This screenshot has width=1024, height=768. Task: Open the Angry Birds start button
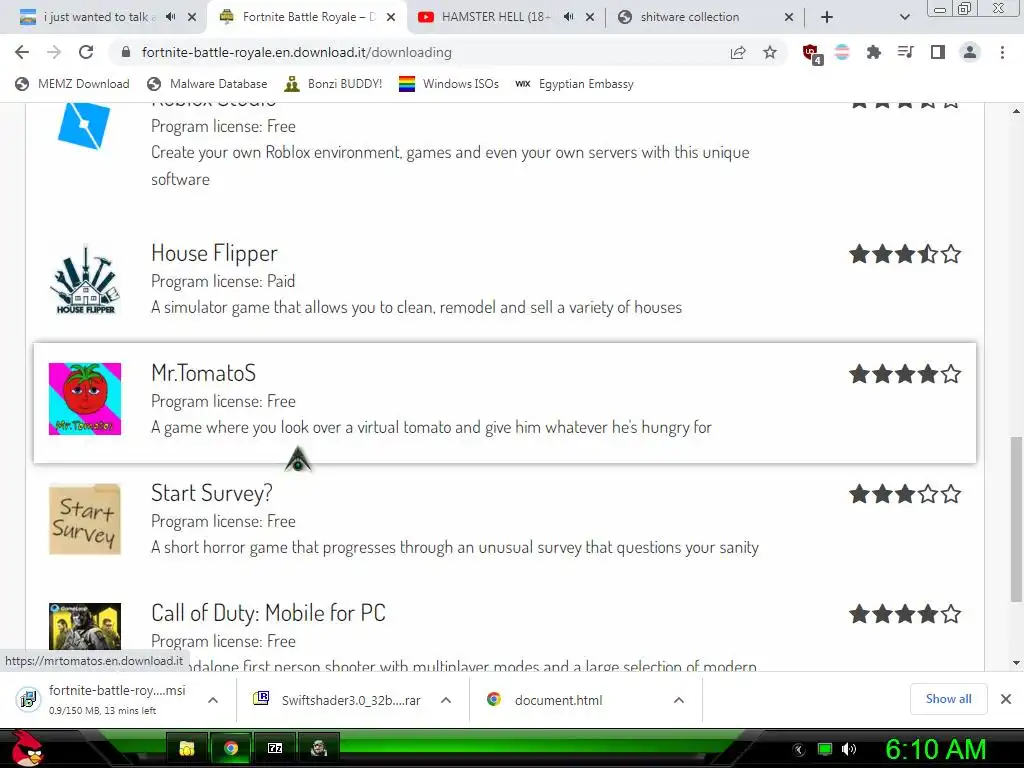[x=27, y=748]
